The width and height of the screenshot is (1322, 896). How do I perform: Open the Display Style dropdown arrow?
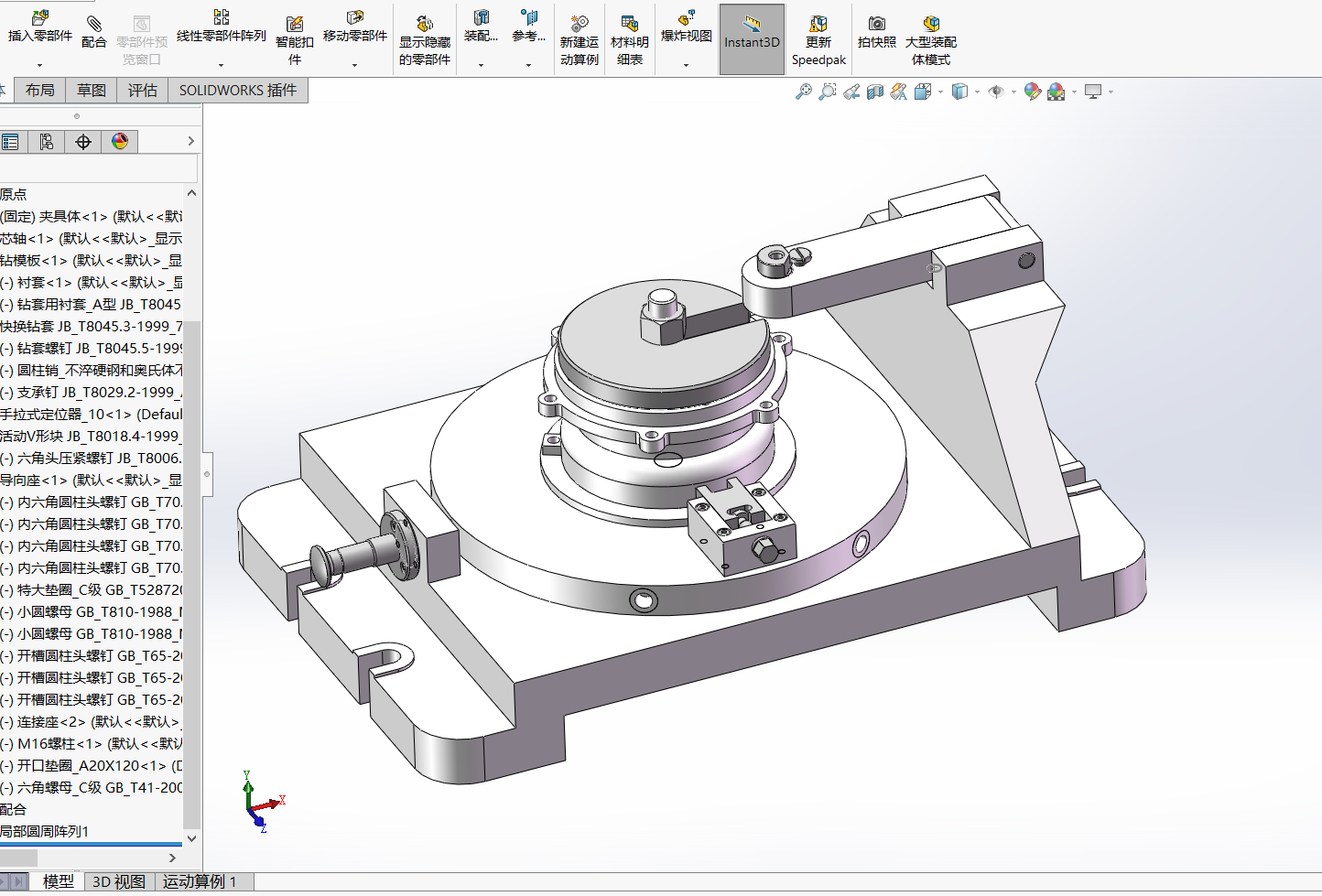point(977,92)
